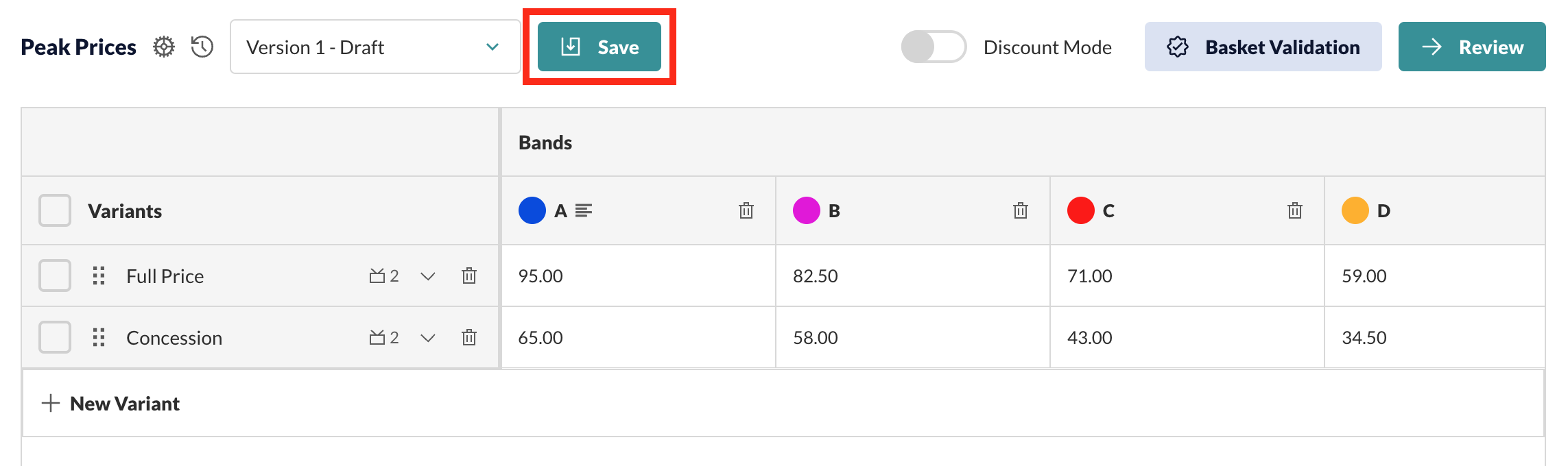Viewport: 1568px width, 466px height.
Task: Toggle Discount Mode switch
Action: pos(934,47)
